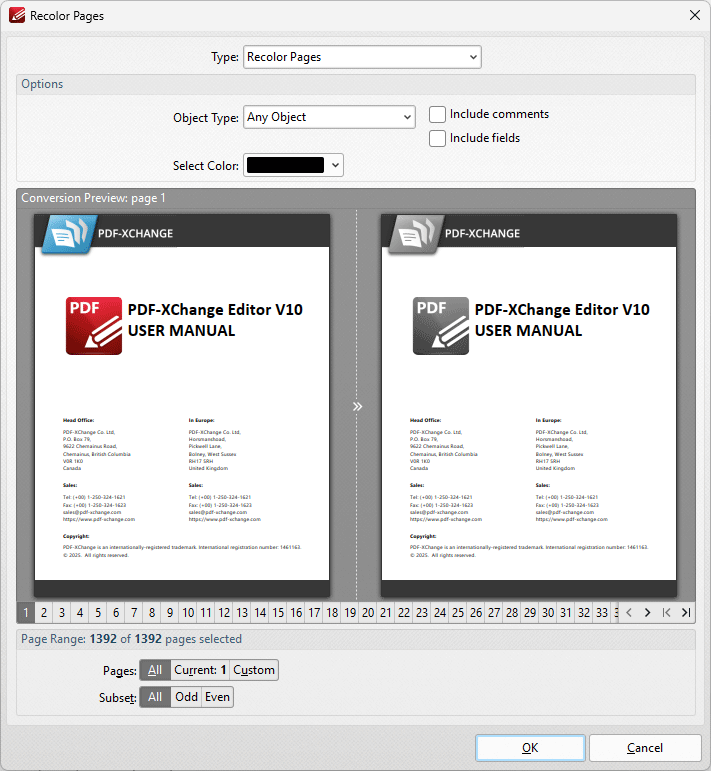Select page 33 in preview strip
711x771 pixels.
pos(602,612)
